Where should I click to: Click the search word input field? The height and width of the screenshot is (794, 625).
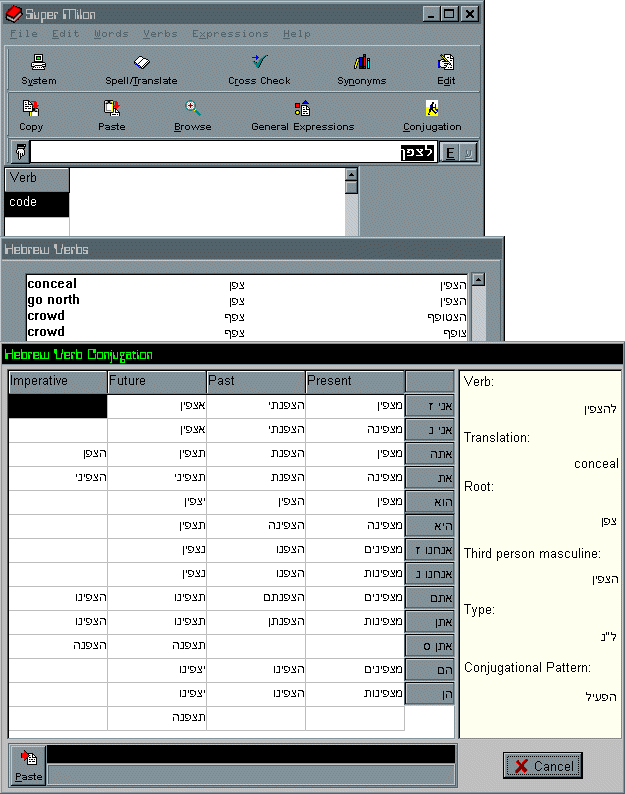point(233,152)
